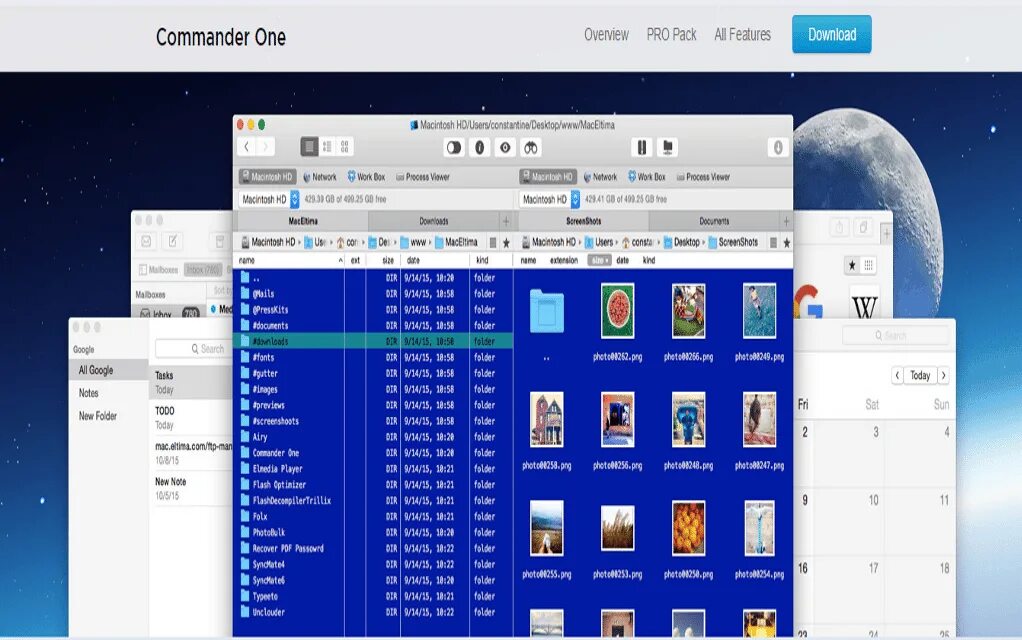Select the Elmedia Player folder row

click(x=374, y=469)
